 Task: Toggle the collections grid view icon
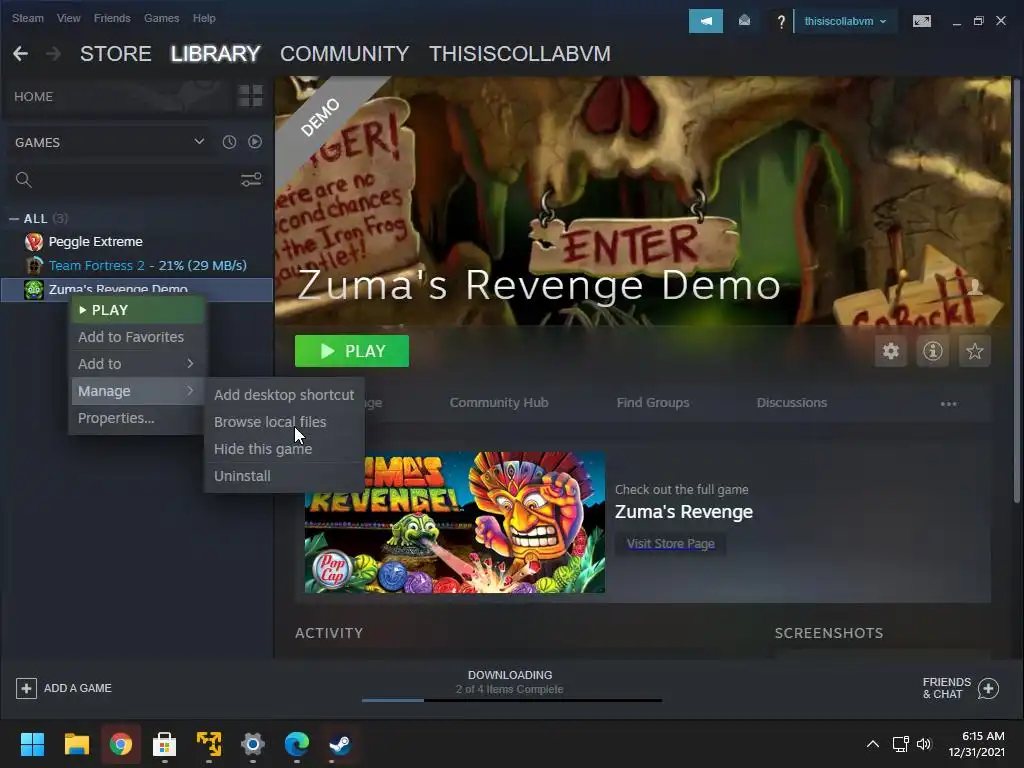click(250, 96)
